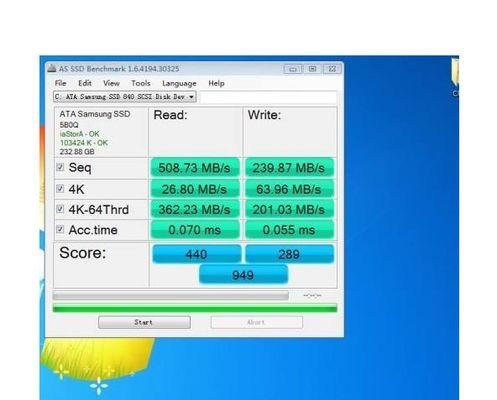
Task: Toggle the 4K-64Thrd test checkbox
Action: tap(60, 209)
